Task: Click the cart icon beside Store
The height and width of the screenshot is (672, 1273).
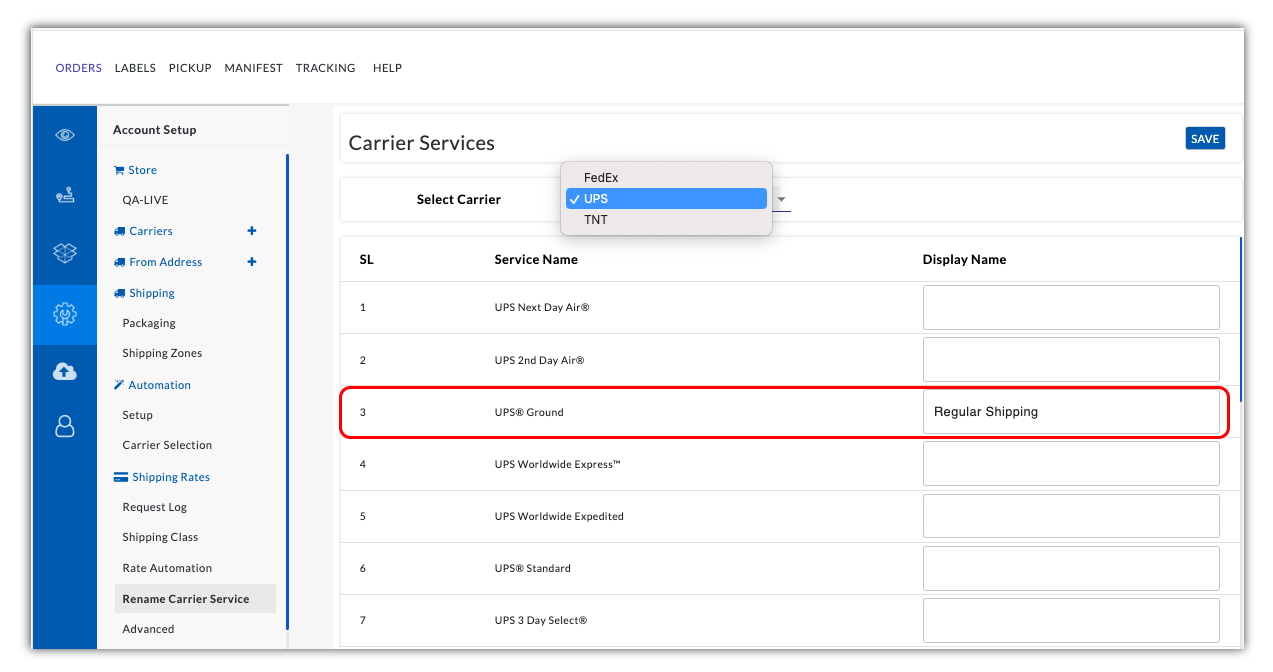Action: 119,170
